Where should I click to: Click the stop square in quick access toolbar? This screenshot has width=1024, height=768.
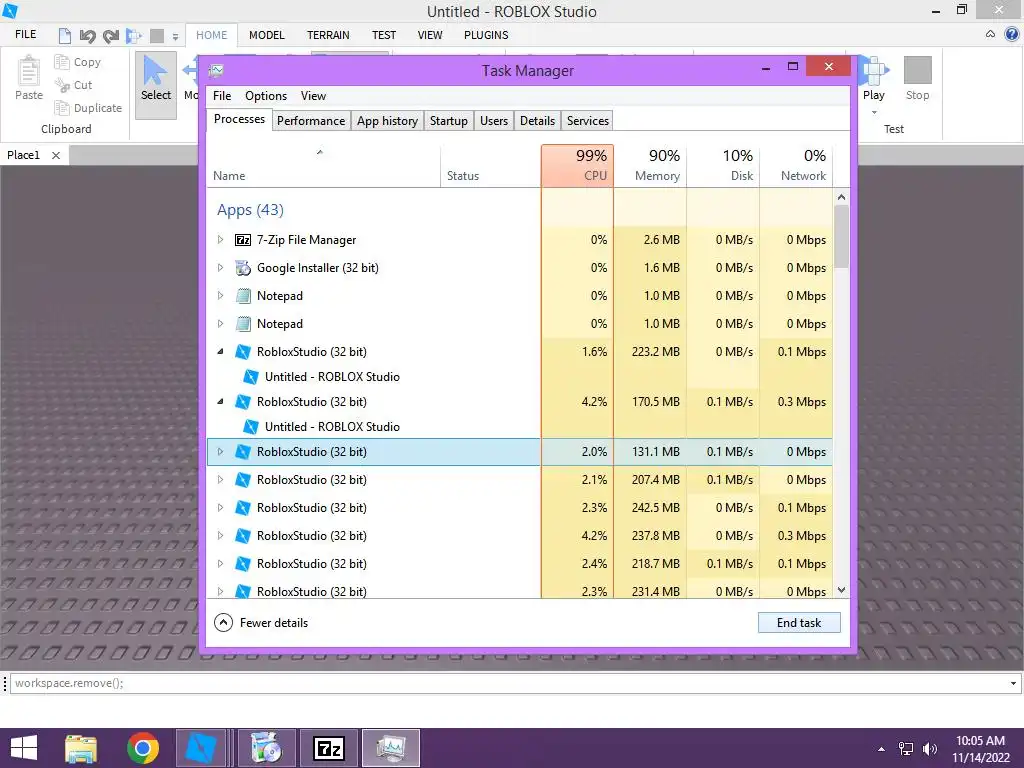click(157, 36)
